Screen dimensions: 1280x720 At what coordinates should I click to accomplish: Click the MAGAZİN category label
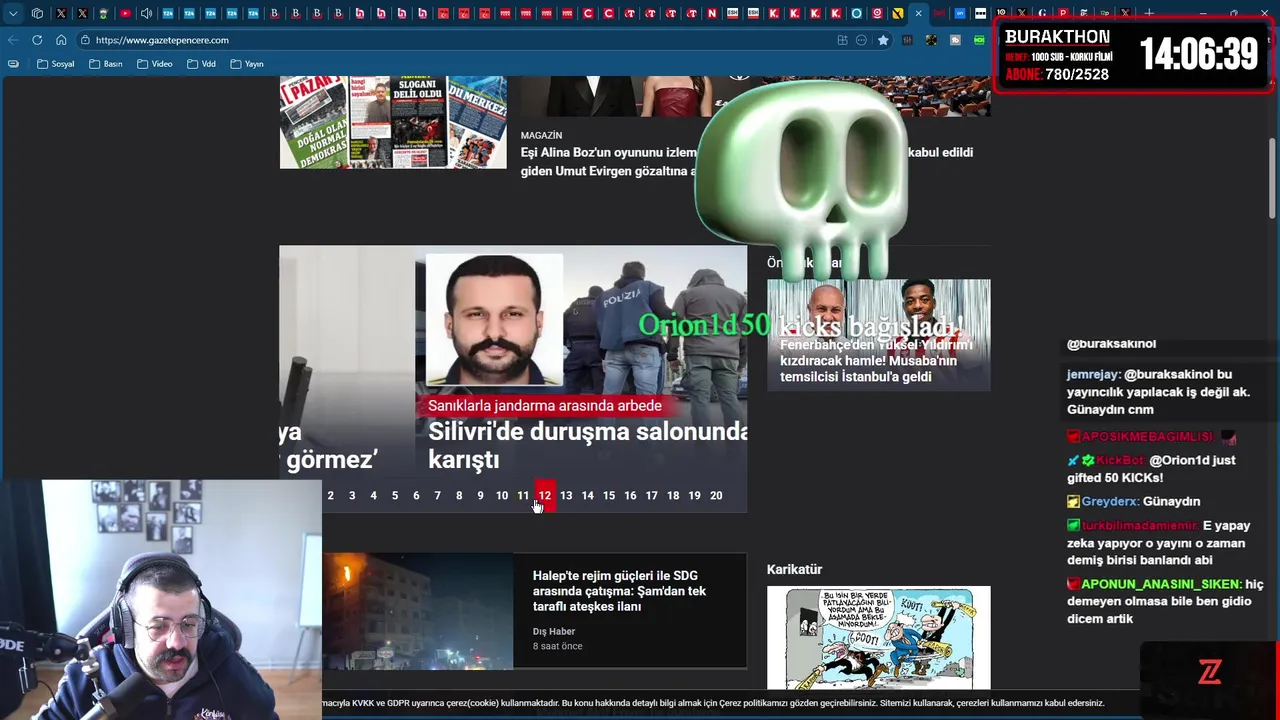pyautogui.click(x=541, y=135)
